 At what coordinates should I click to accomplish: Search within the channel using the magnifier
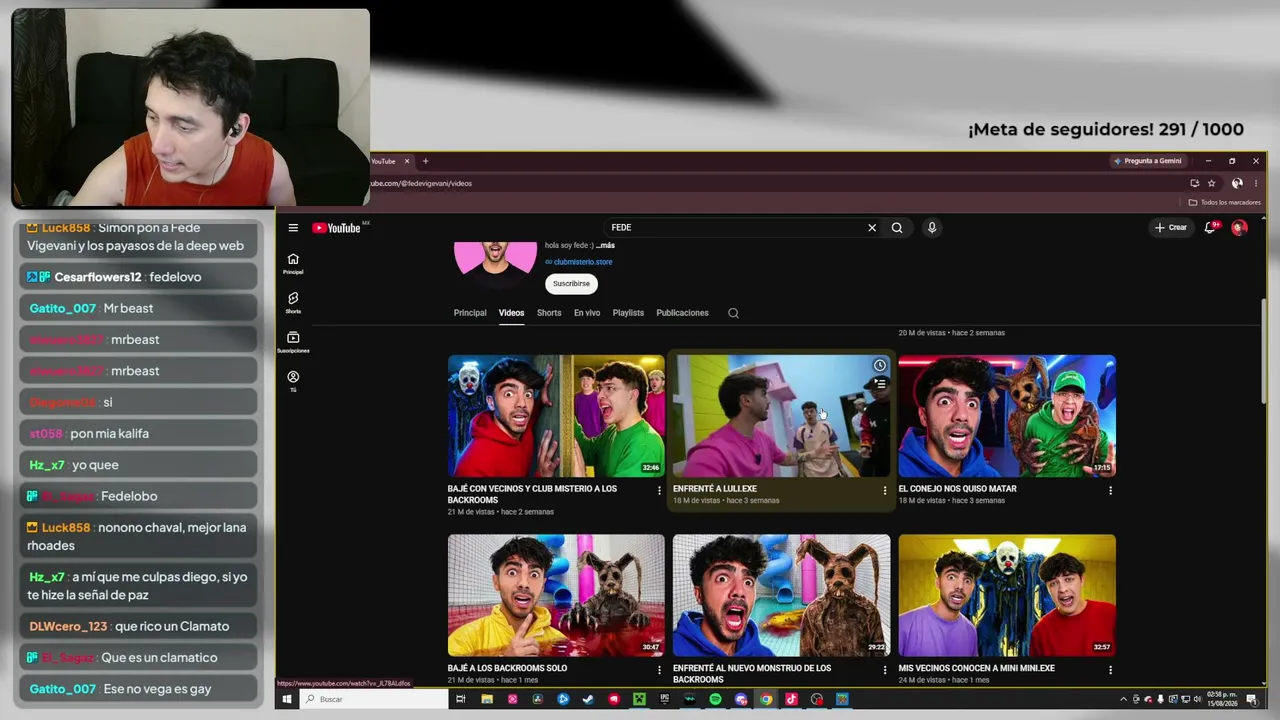point(733,313)
